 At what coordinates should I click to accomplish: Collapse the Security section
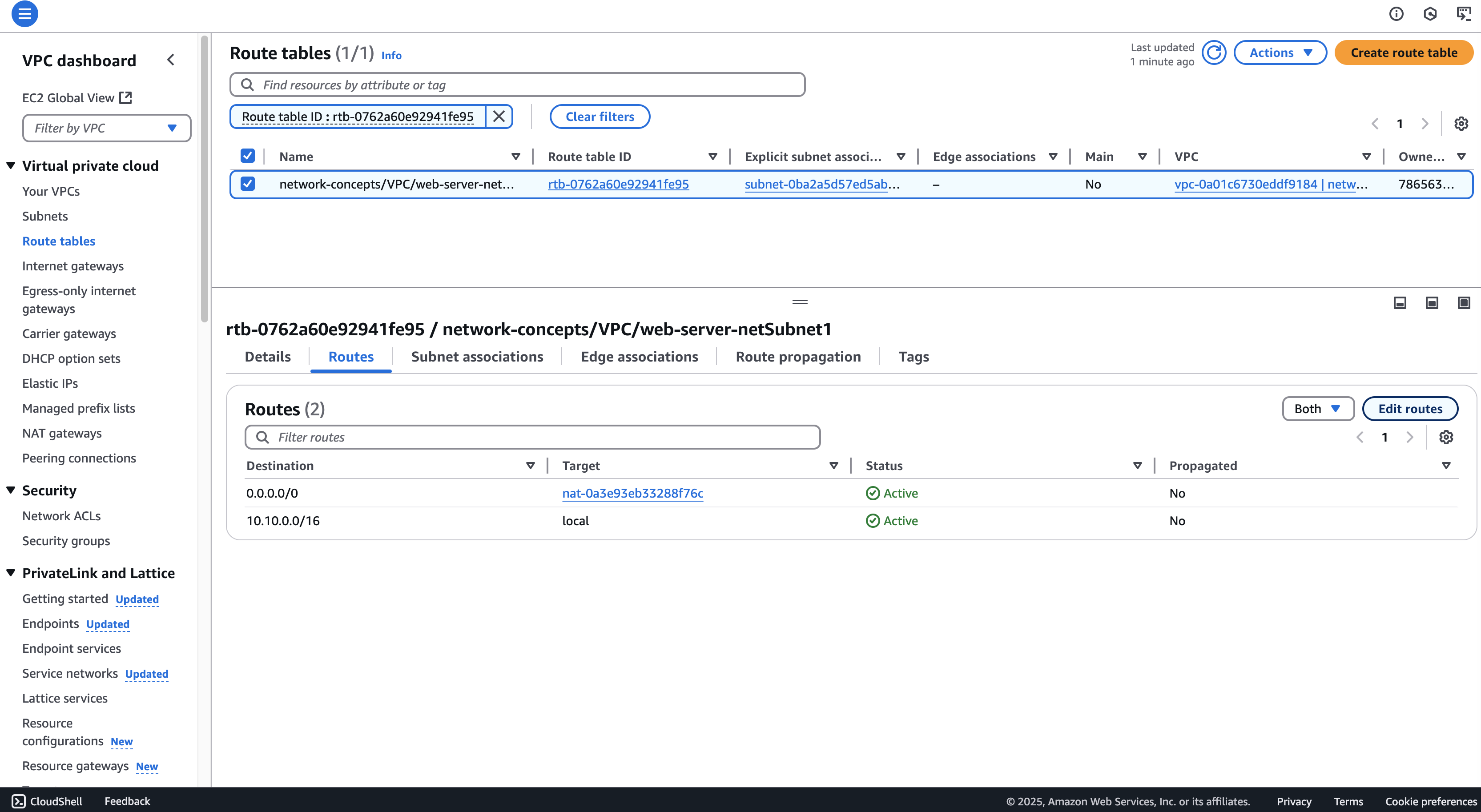(10, 490)
